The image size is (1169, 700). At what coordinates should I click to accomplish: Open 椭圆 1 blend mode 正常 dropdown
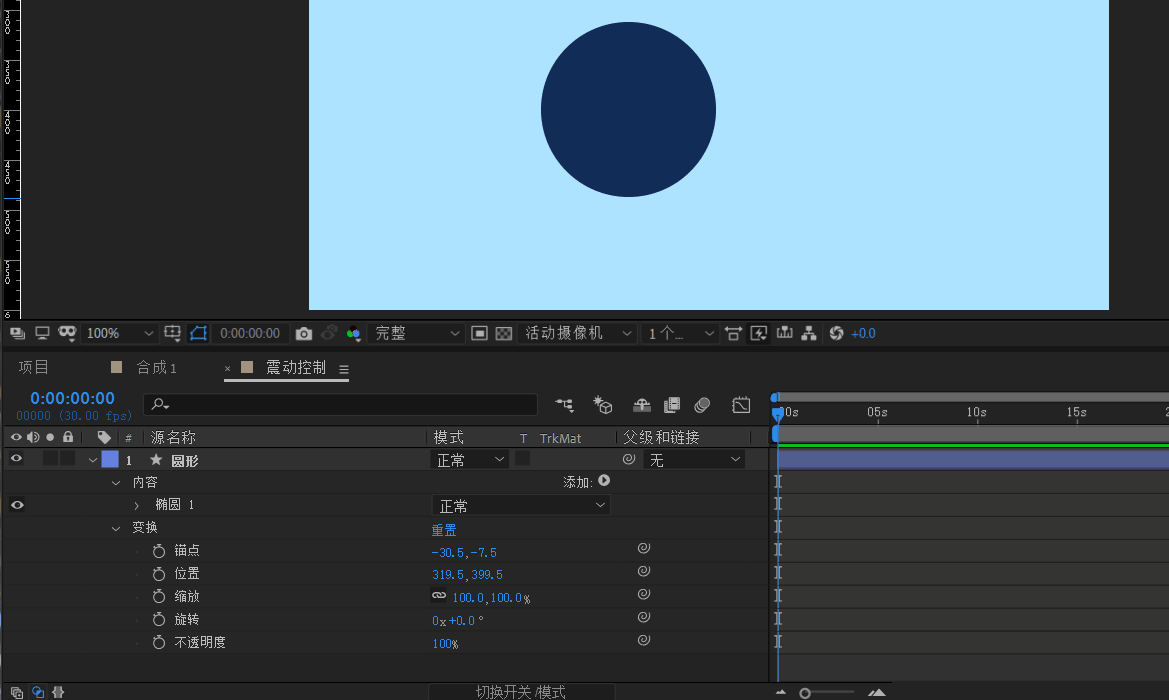pyautogui.click(x=521, y=505)
